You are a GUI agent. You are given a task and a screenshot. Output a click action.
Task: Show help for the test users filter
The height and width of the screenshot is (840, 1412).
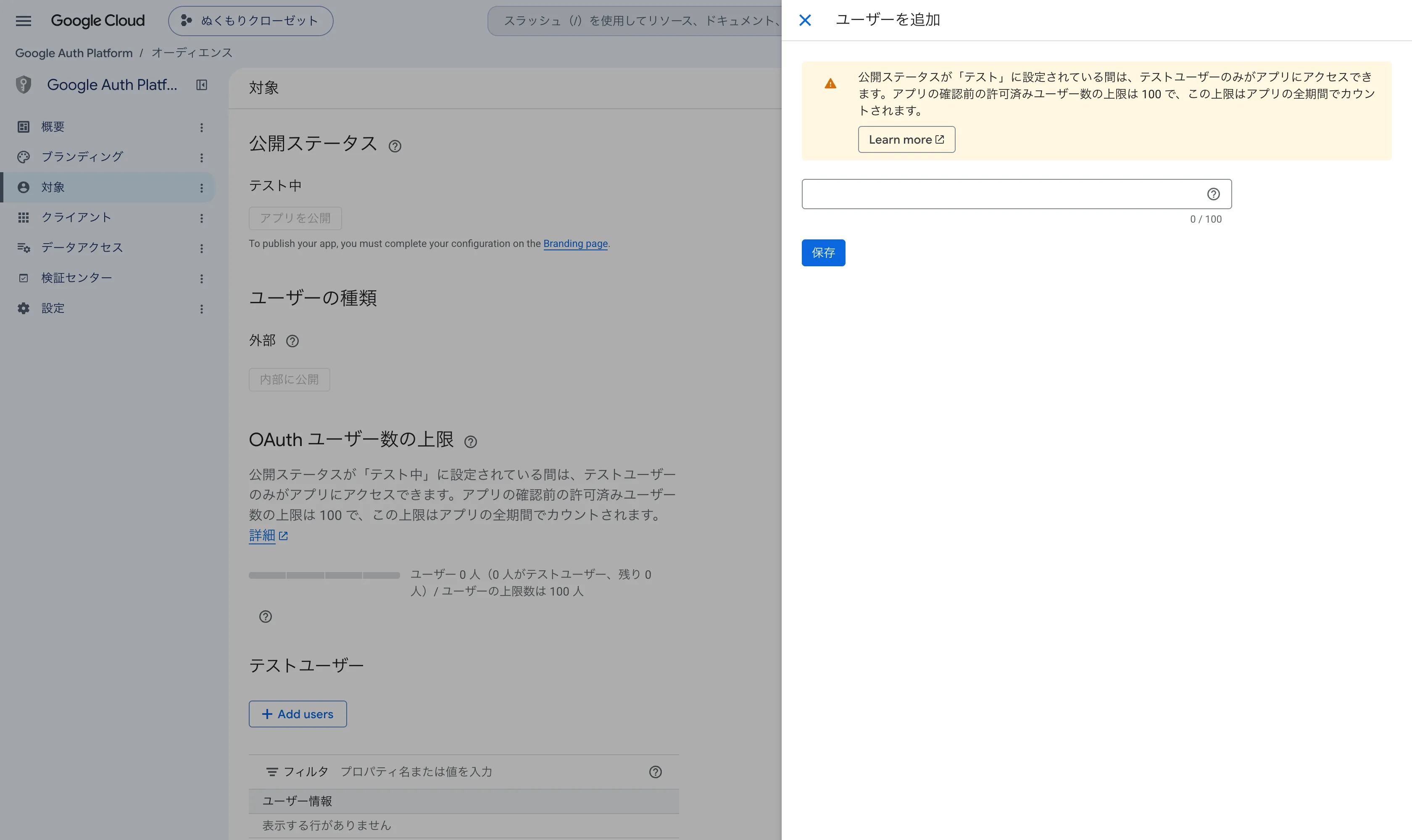655,772
